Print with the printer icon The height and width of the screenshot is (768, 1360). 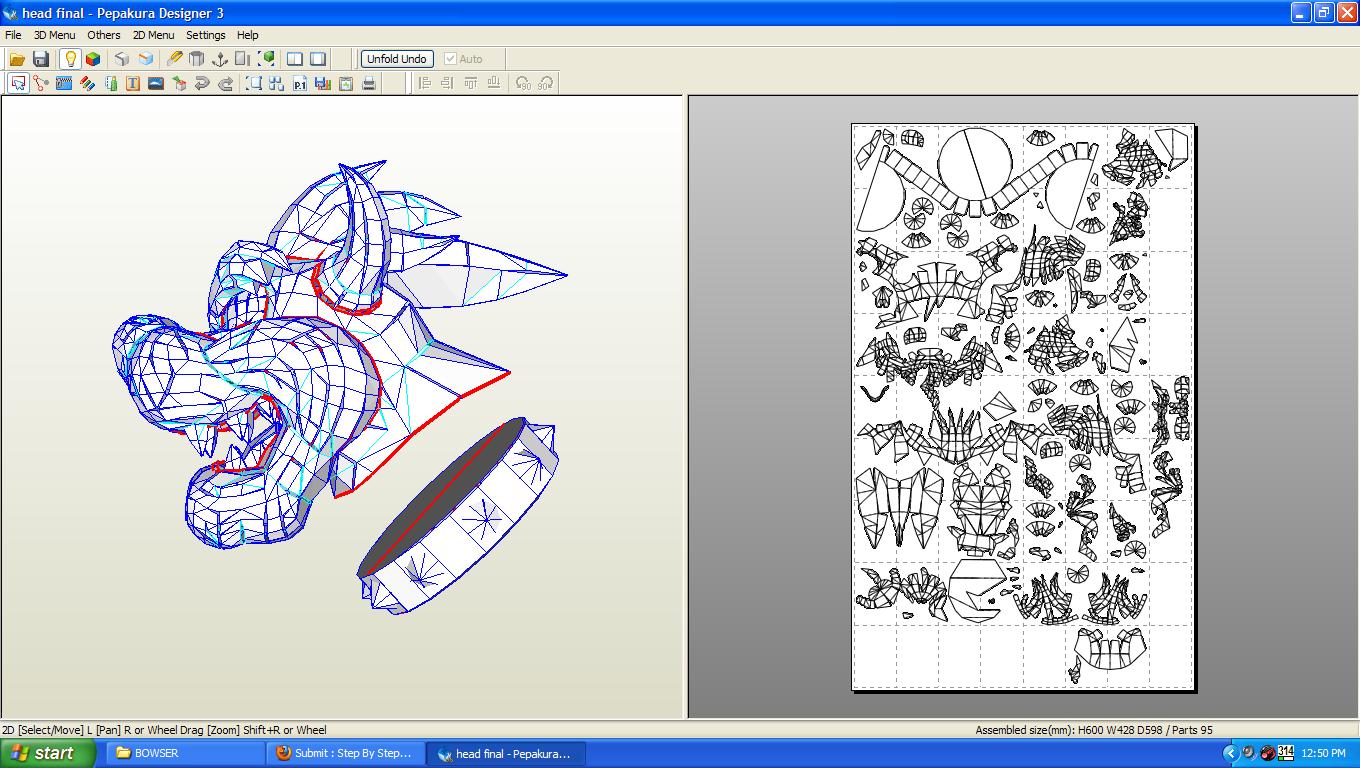point(369,83)
